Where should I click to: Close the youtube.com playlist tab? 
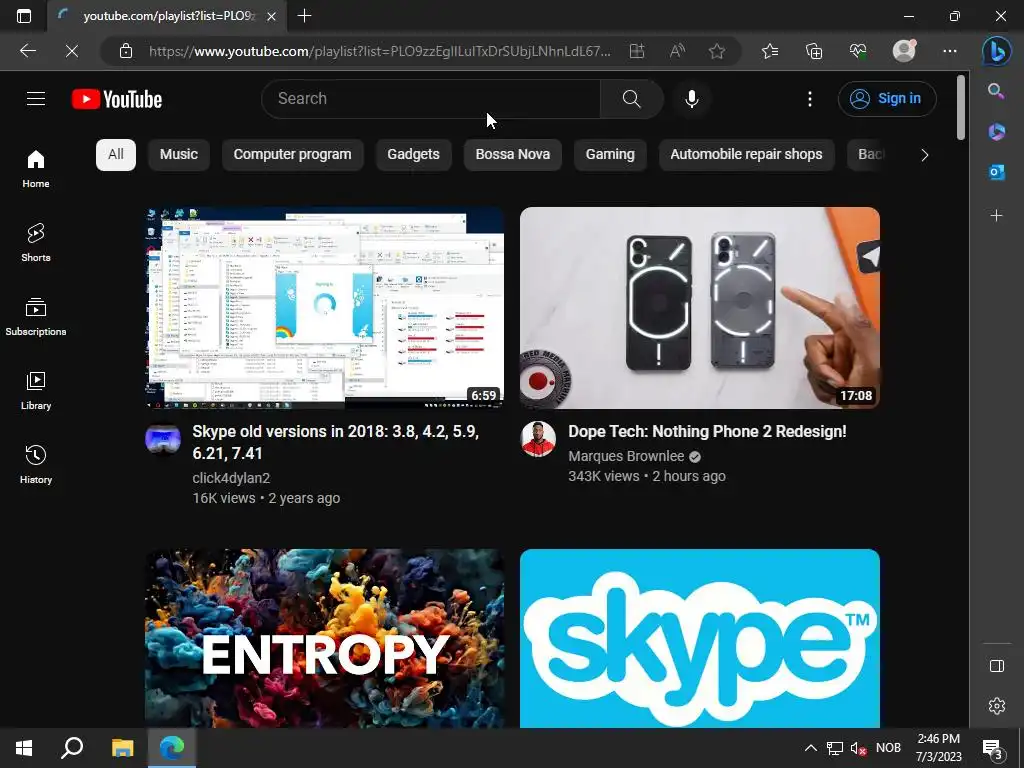(x=272, y=16)
